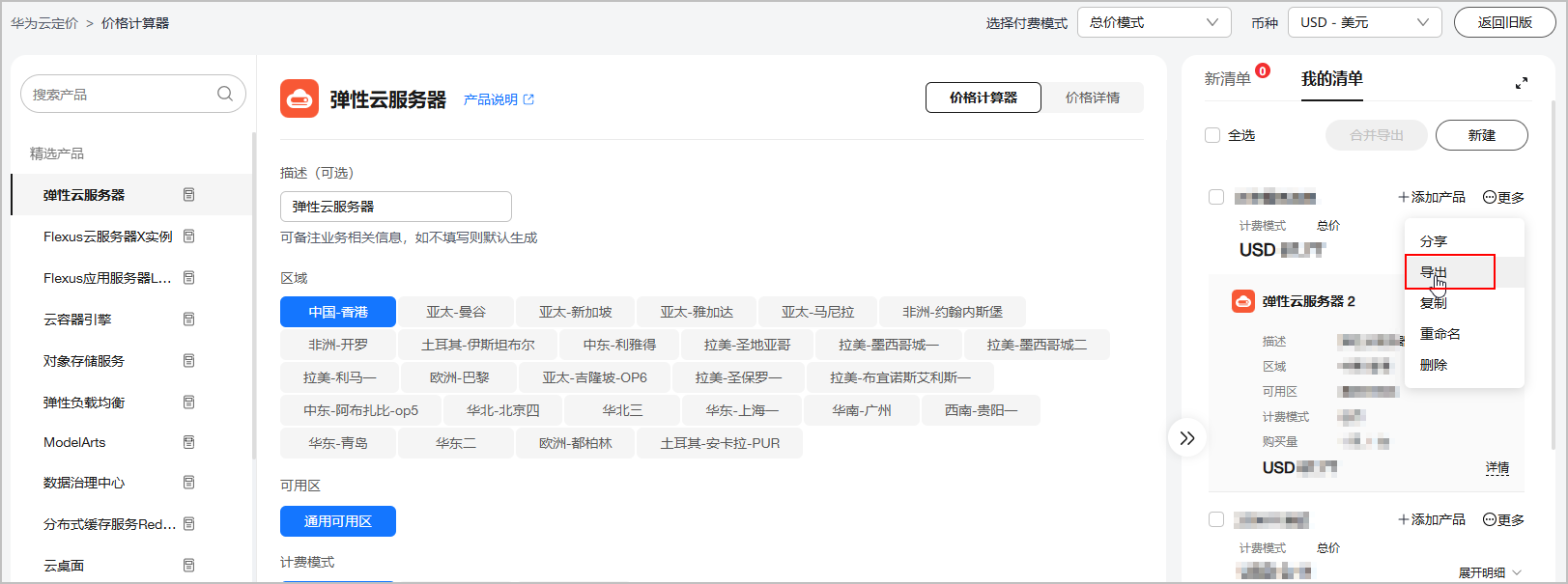The height and width of the screenshot is (584, 1568).
Task: Select the 亚太-新加坡 region
Action: (x=576, y=312)
